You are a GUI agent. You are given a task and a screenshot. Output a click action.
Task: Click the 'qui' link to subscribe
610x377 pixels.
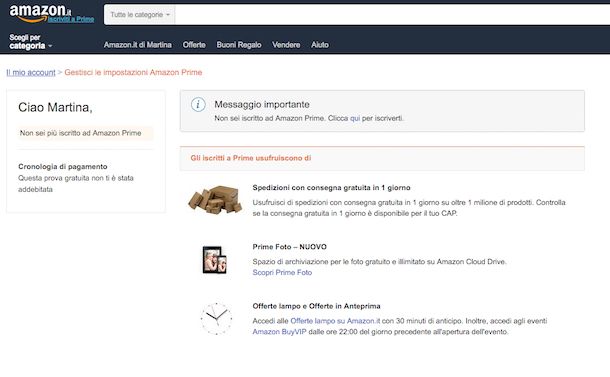coord(355,118)
